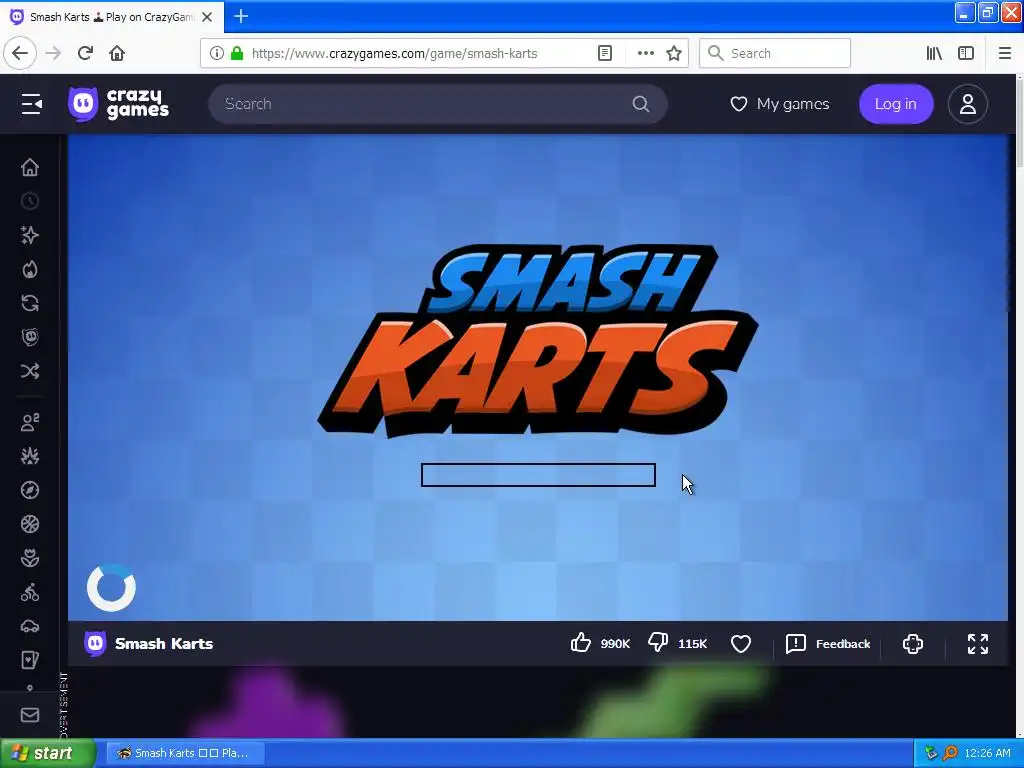The width and height of the screenshot is (1024, 768).
Task: Bookmark this page with the star icon
Action: tap(674, 53)
